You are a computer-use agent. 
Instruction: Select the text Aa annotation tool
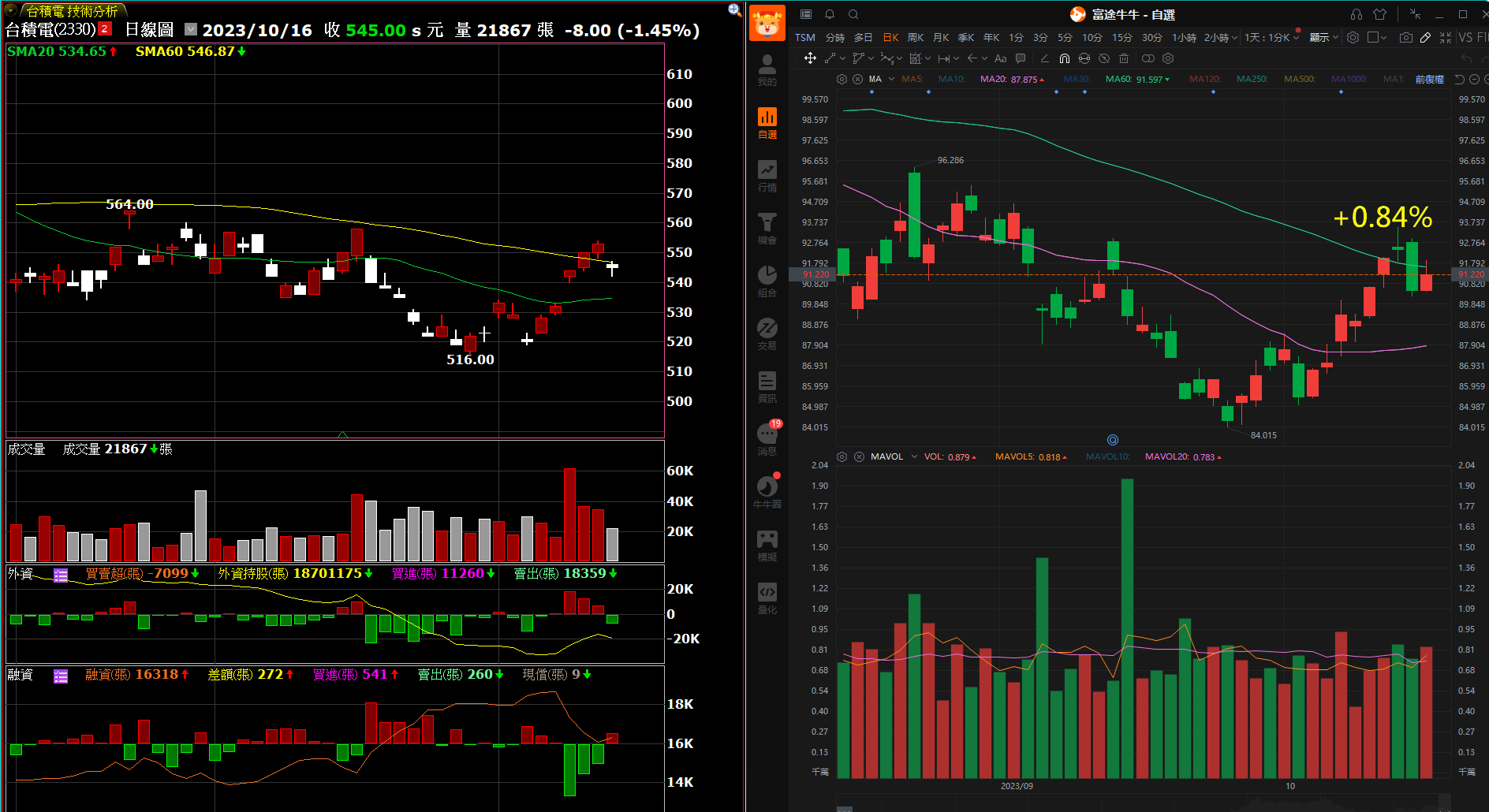1001,58
